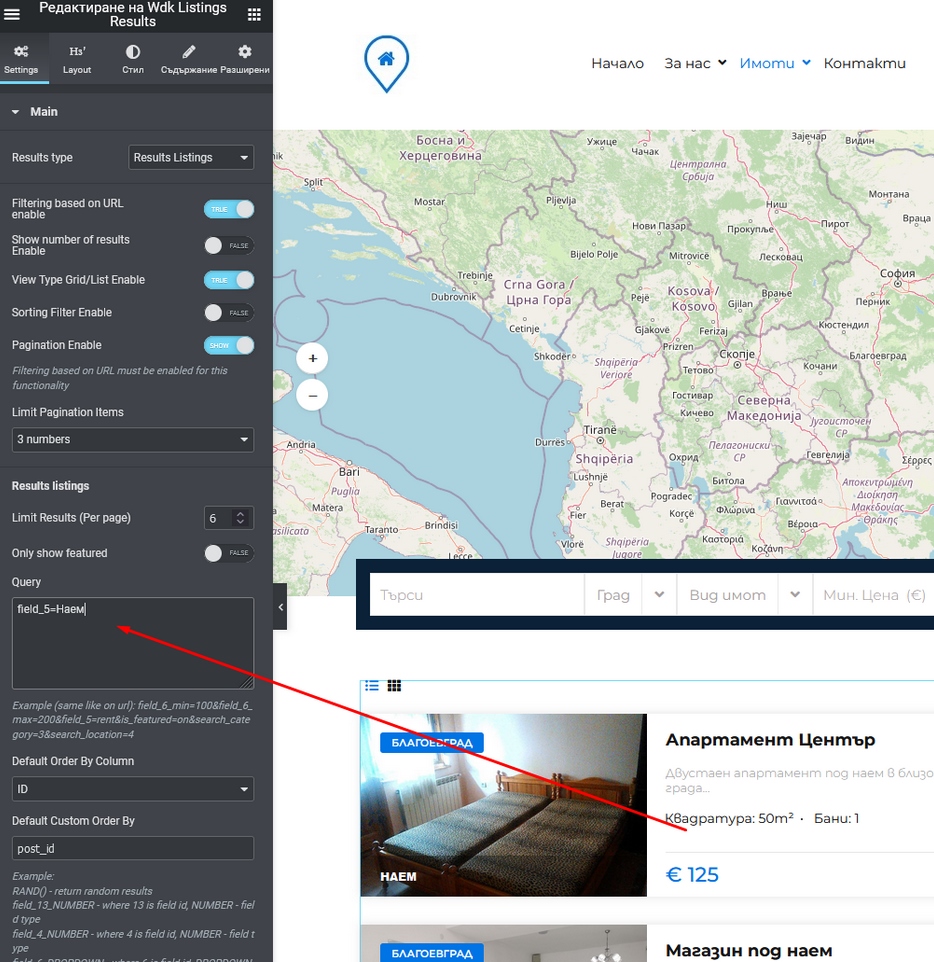Enable the Sorting Filter switch

(x=229, y=313)
